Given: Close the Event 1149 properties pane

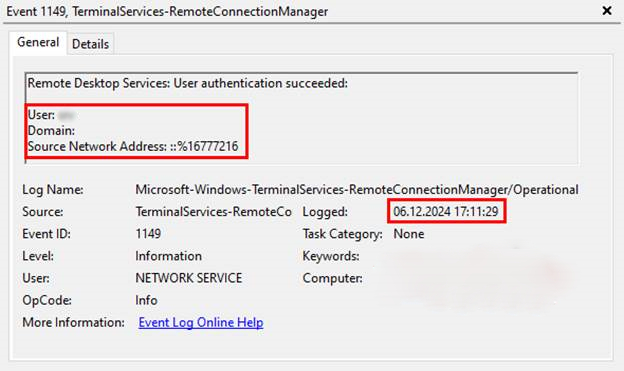Looking at the screenshot, I should [606, 11].
